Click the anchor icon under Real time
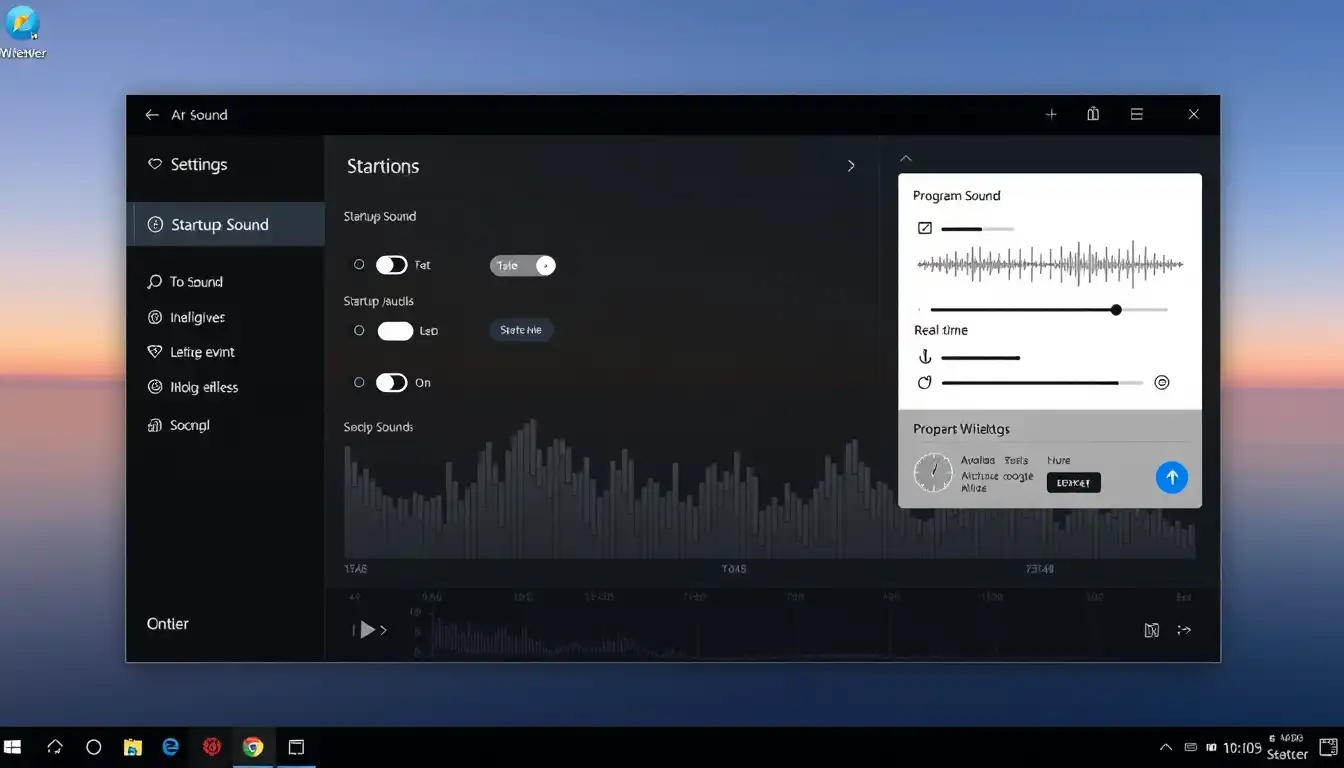The image size is (1344, 768). click(925, 357)
